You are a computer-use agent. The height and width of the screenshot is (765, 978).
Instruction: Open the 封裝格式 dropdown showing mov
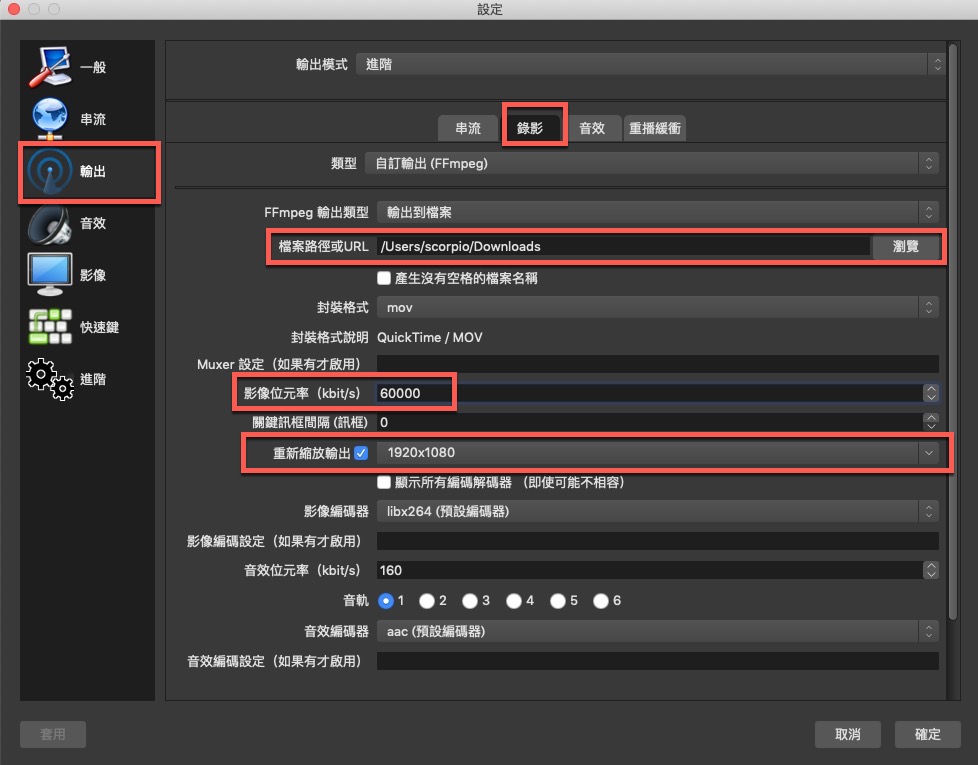pyautogui.click(x=657, y=307)
